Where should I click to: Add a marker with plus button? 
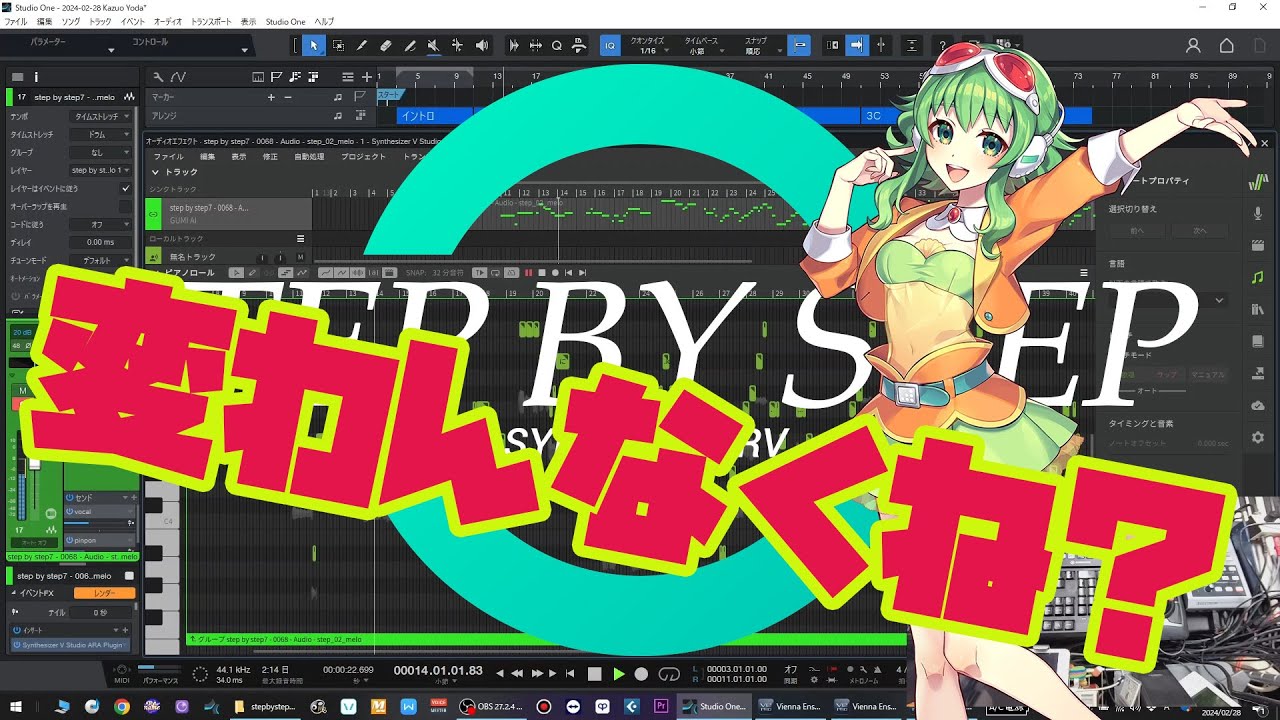(271, 97)
